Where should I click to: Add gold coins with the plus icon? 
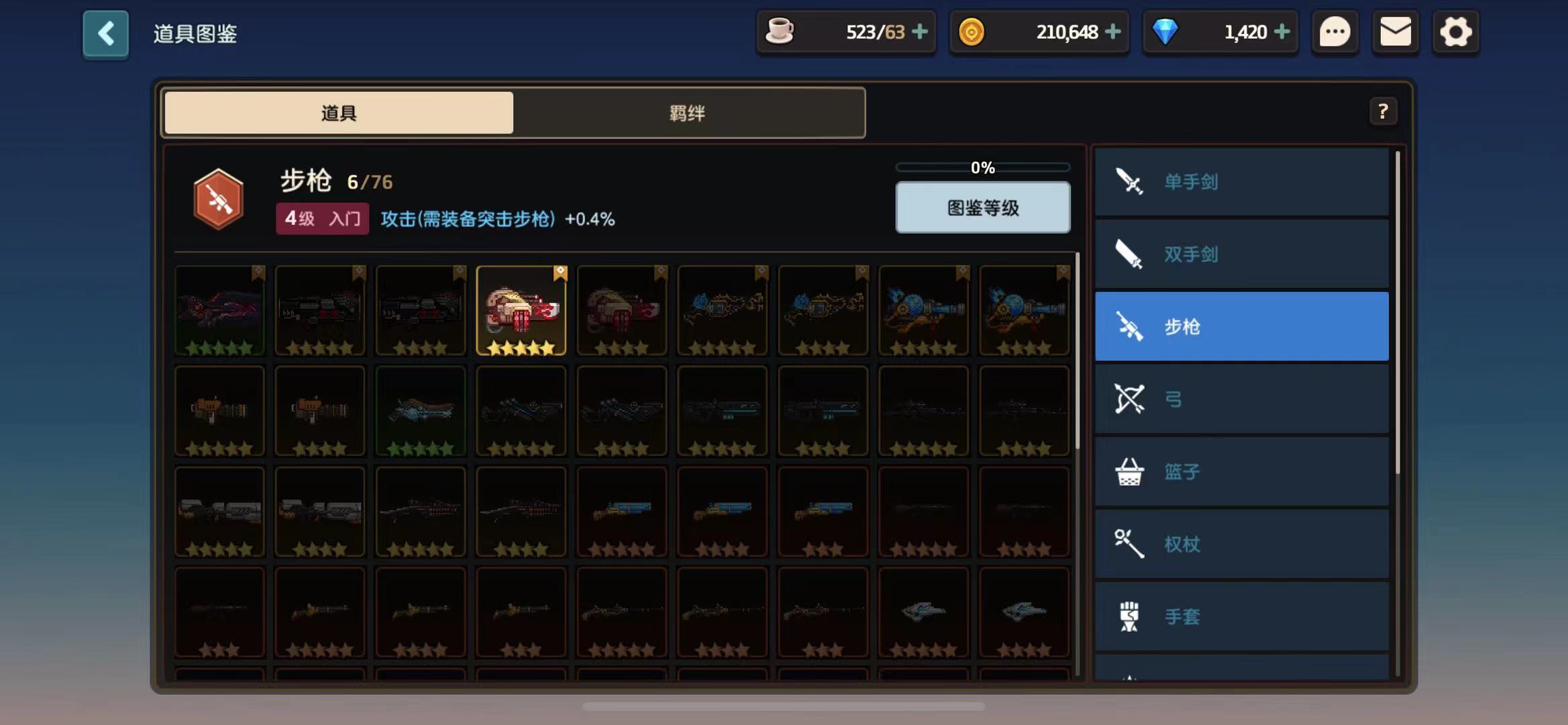click(x=1112, y=32)
